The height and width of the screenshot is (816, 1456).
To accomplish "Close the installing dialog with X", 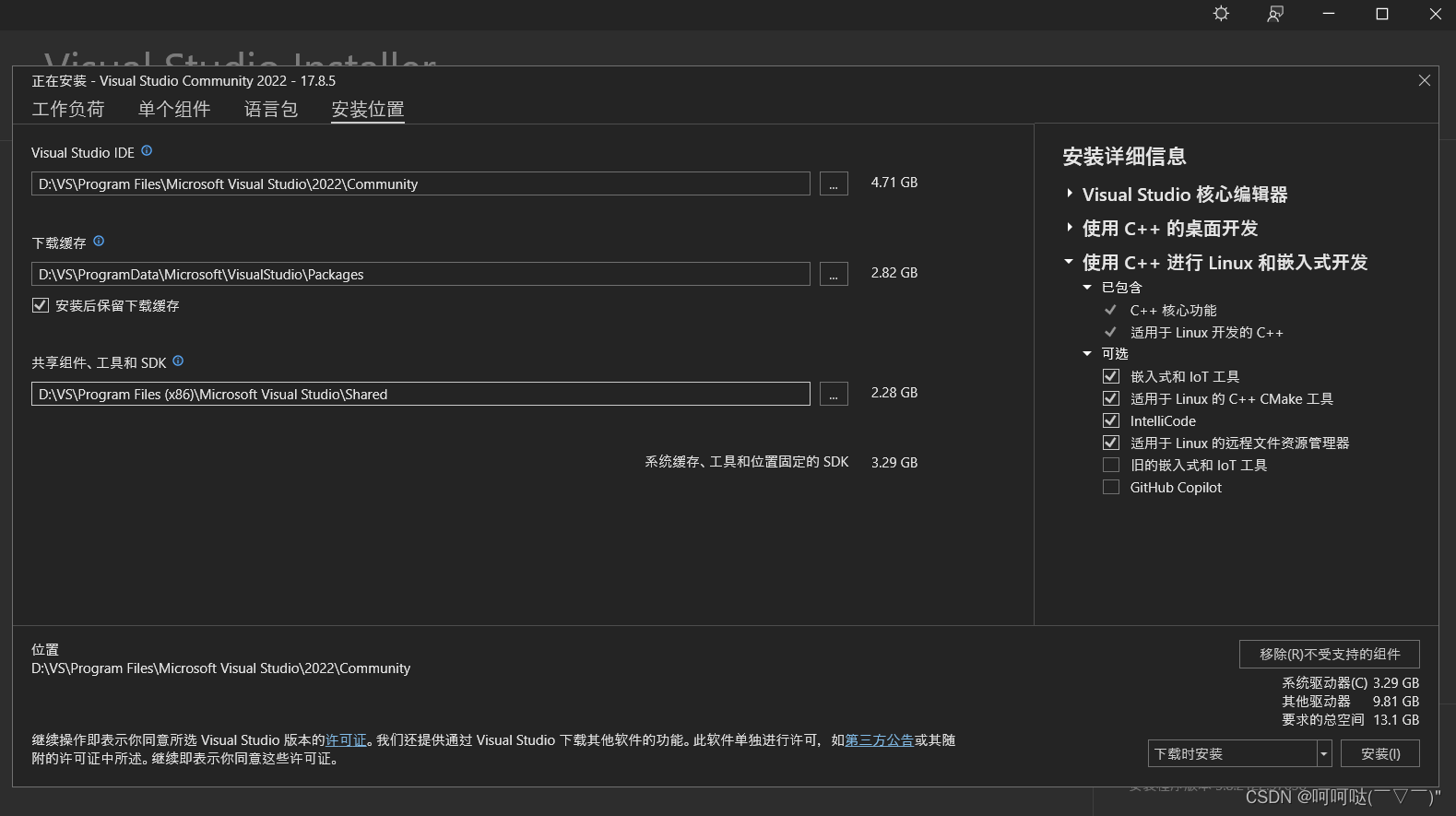I will click(x=1425, y=81).
